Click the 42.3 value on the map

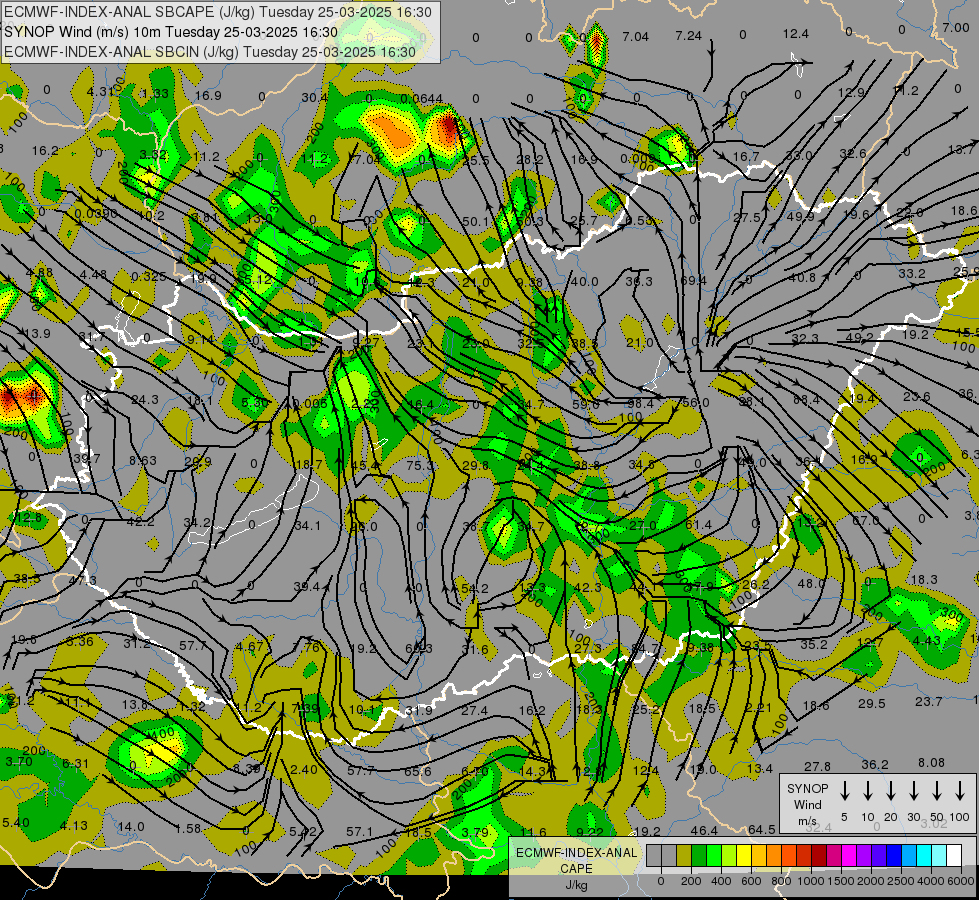click(x=588, y=587)
